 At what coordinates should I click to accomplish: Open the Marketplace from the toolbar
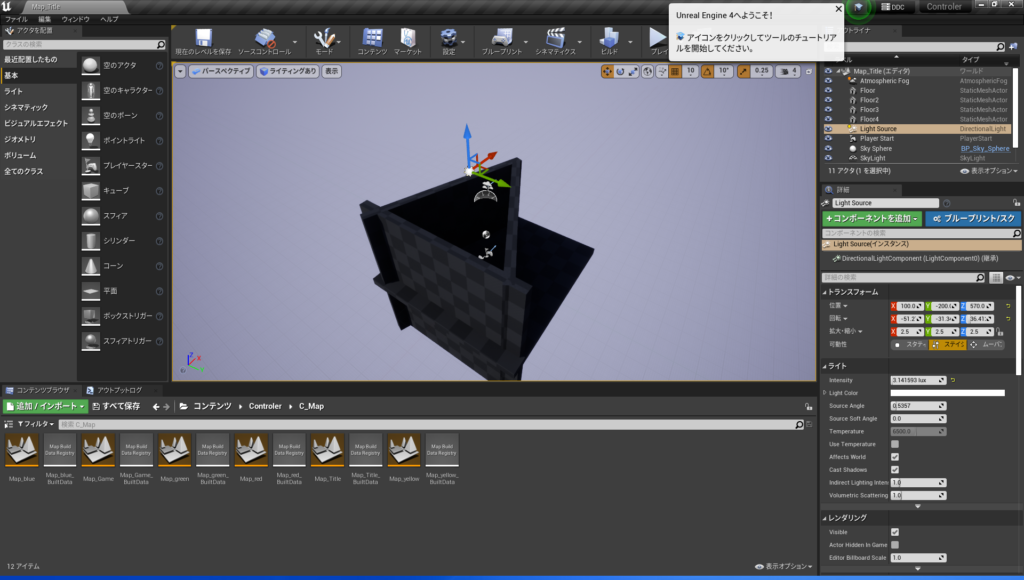[407, 40]
